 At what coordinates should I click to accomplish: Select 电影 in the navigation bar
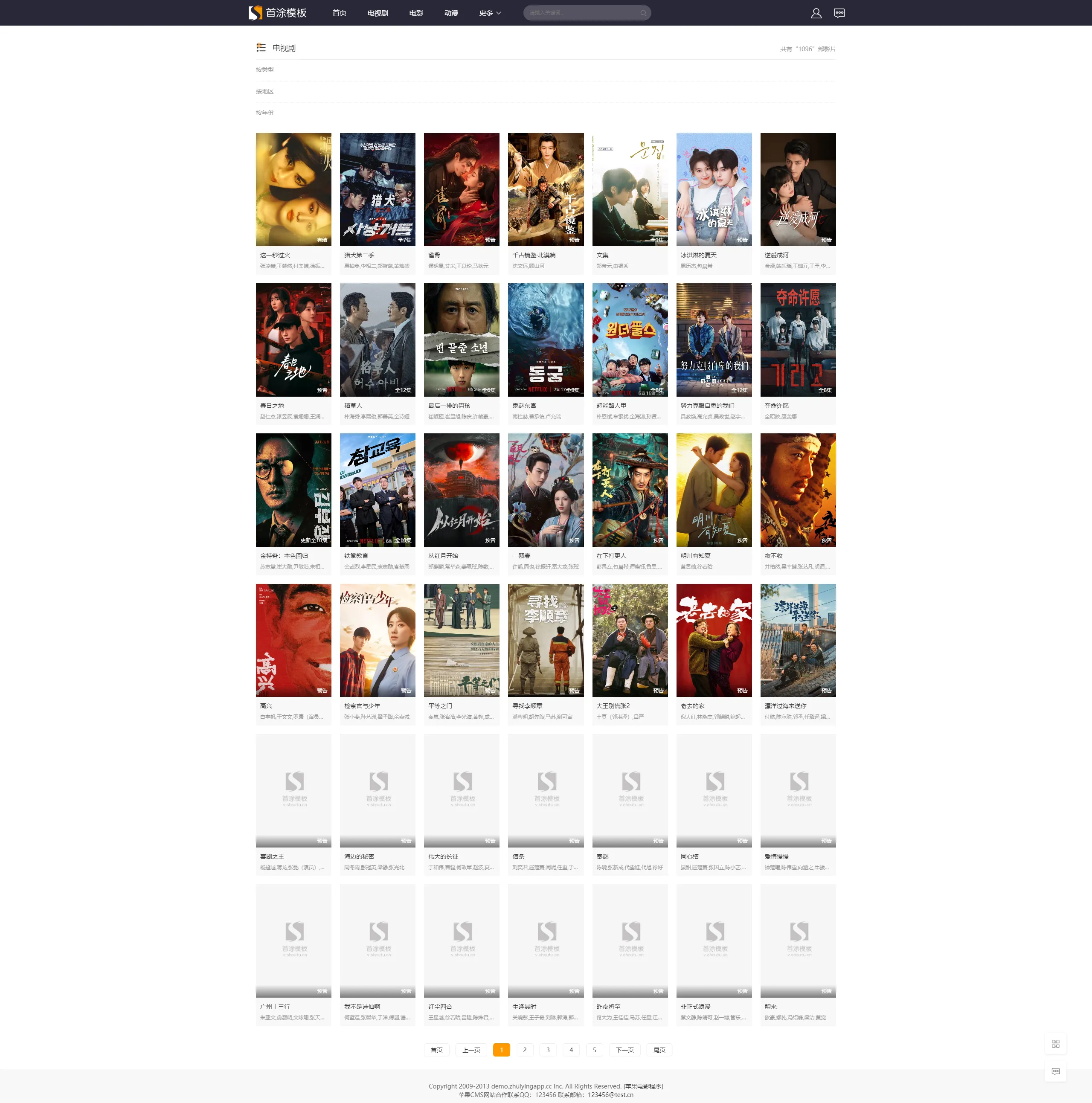[x=416, y=12]
